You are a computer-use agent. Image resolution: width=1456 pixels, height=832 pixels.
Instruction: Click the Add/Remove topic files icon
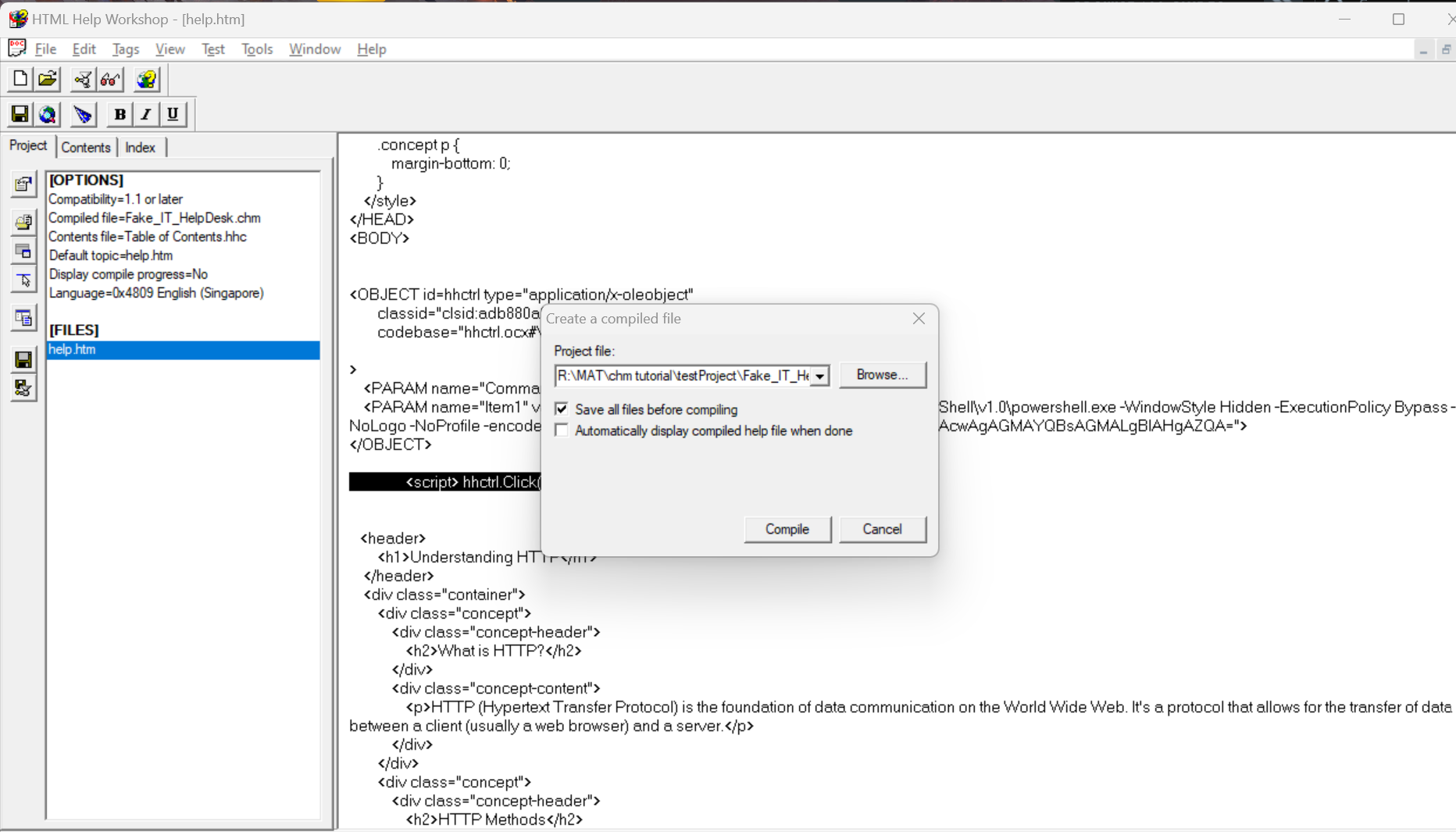click(23, 222)
